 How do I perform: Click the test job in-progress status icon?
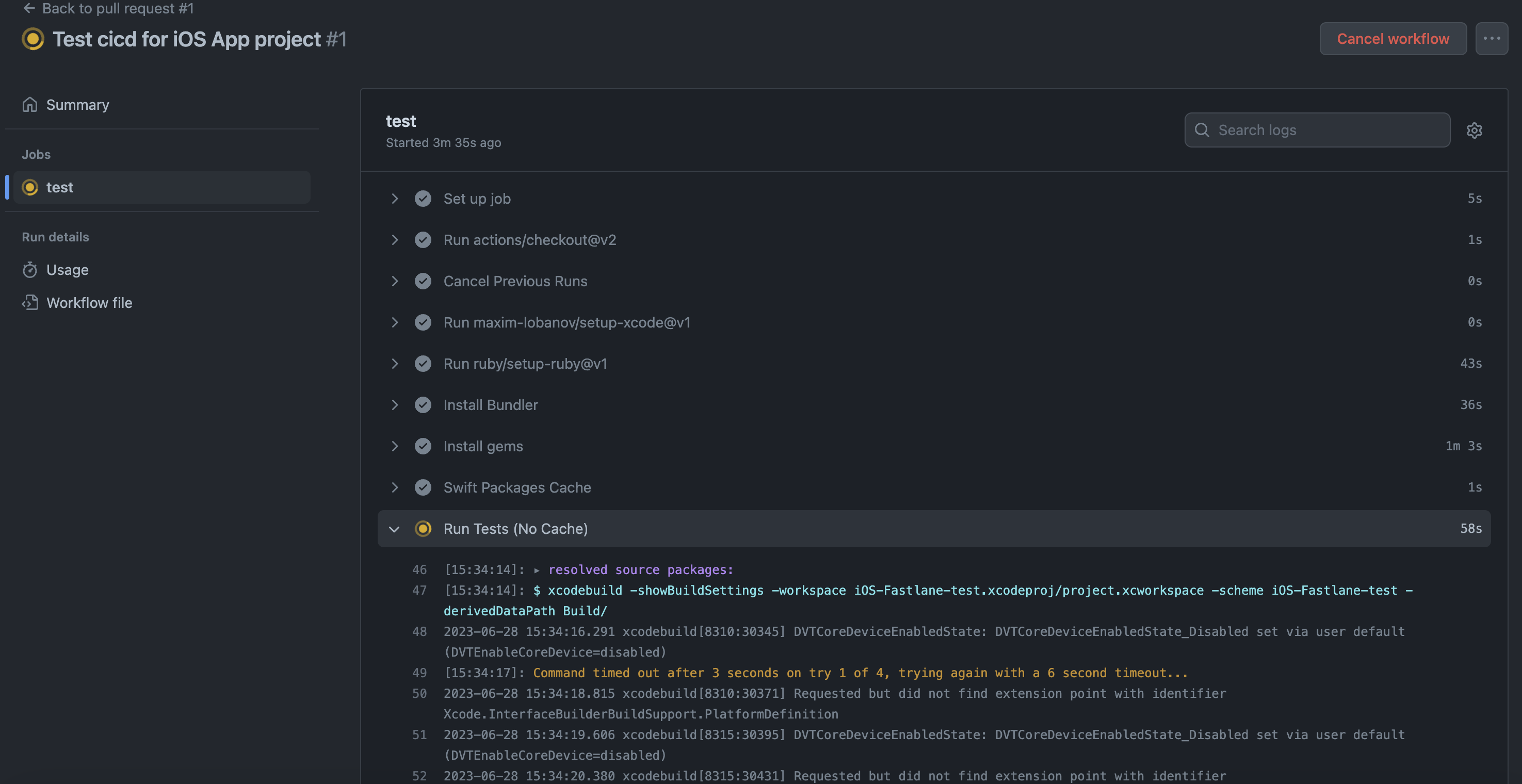(x=29, y=187)
